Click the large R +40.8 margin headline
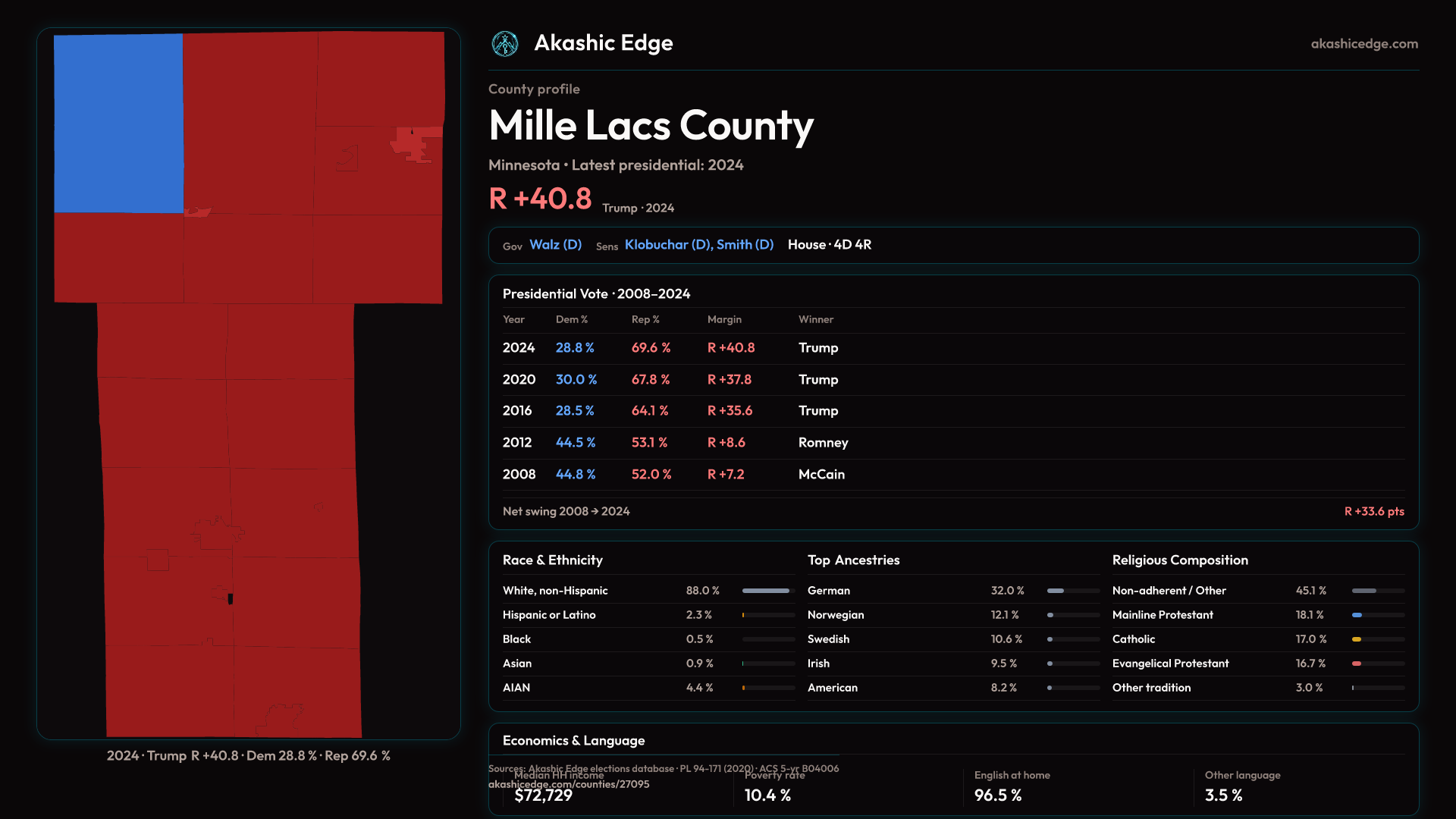This screenshot has height=819, width=1456. 540,199
